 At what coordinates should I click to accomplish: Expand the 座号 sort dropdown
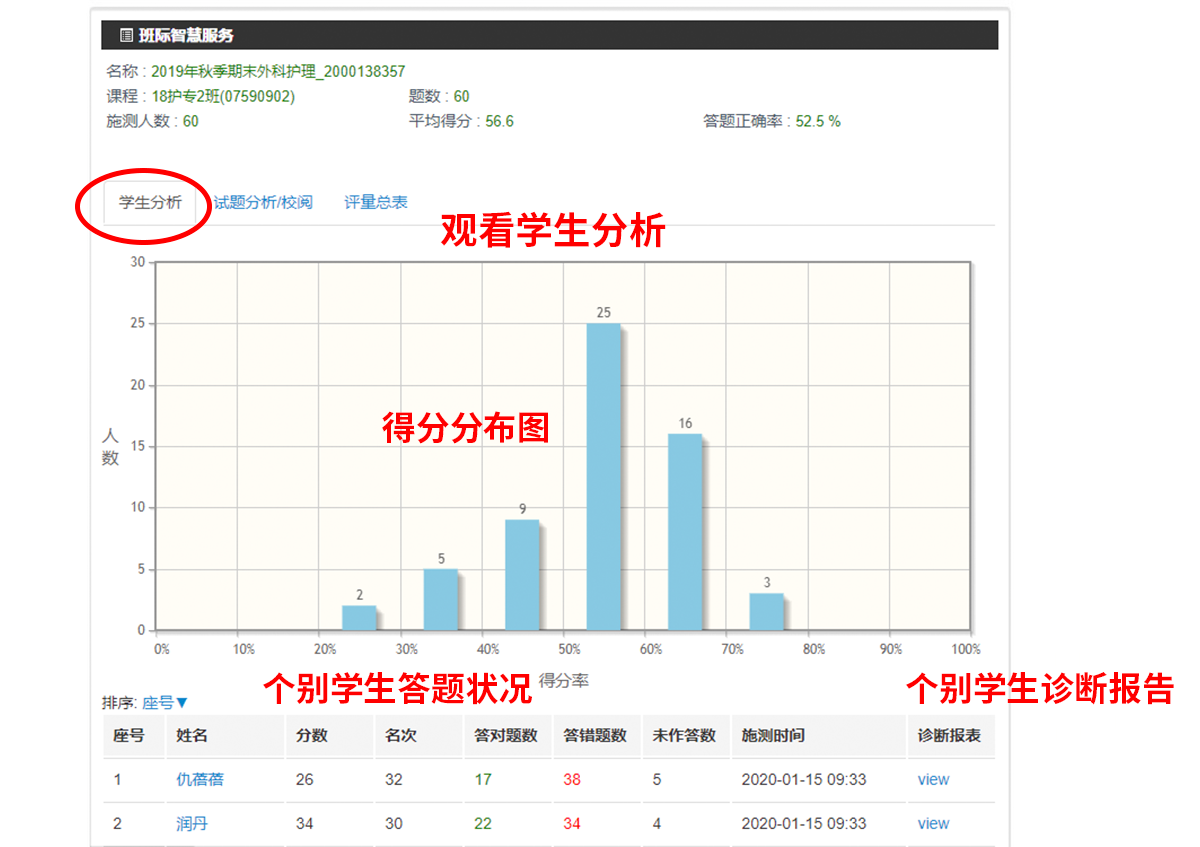[x=165, y=703]
